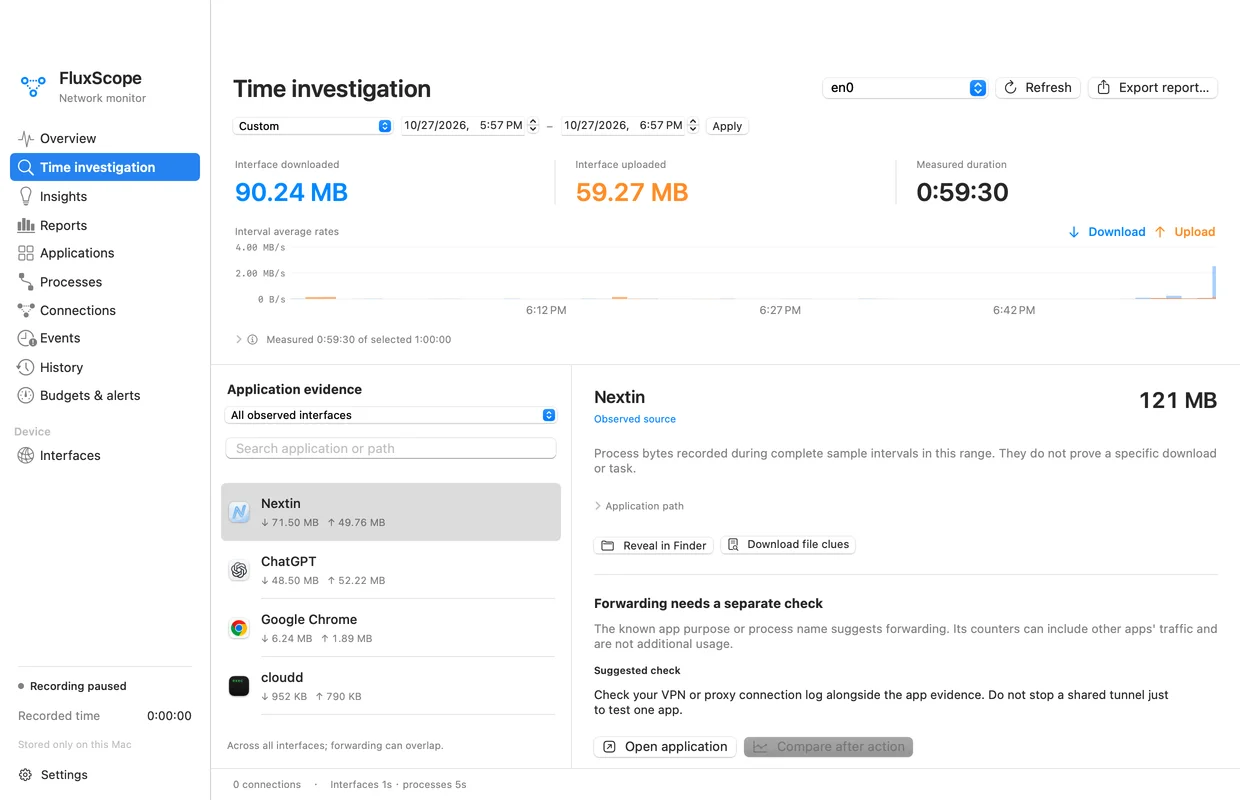This screenshot has width=1240, height=800.
Task: Click Interfaces 1s processes 5s status text
Action: pyautogui.click(x=398, y=785)
